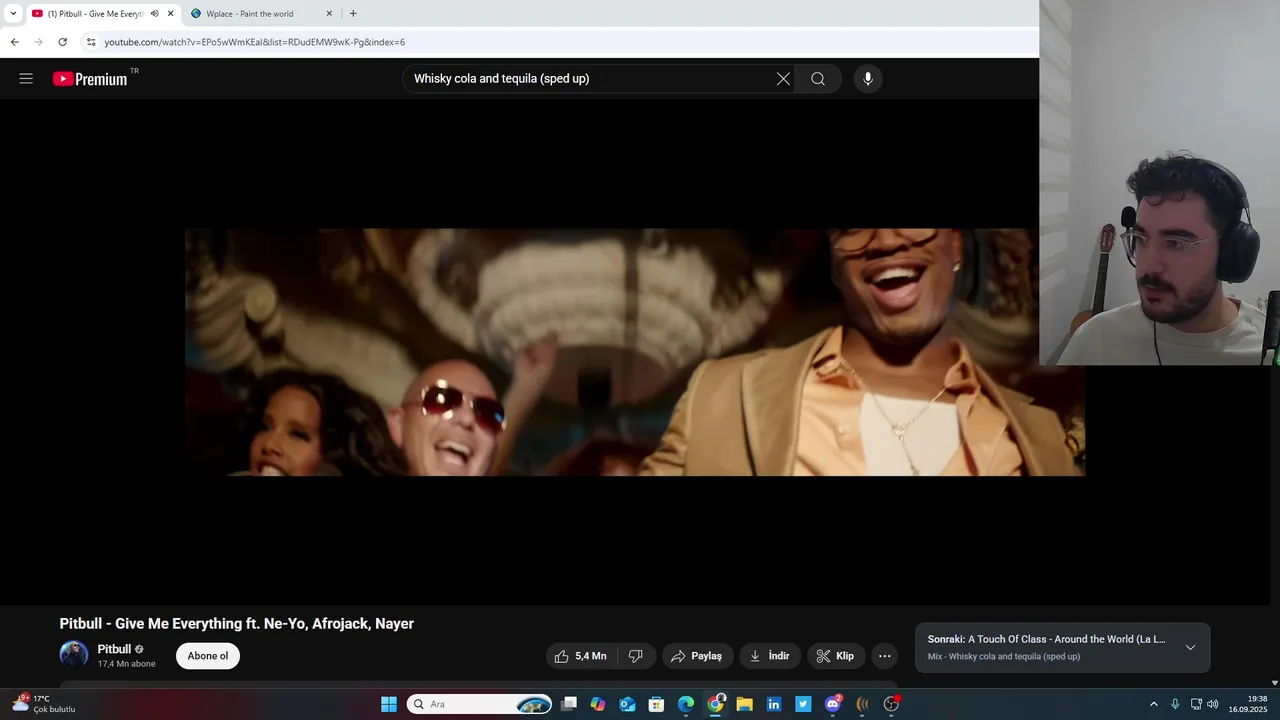The height and width of the screenshot is (720, 1280).
Task: Open OBS Studio from taskbar
Action: pos(891,704)
